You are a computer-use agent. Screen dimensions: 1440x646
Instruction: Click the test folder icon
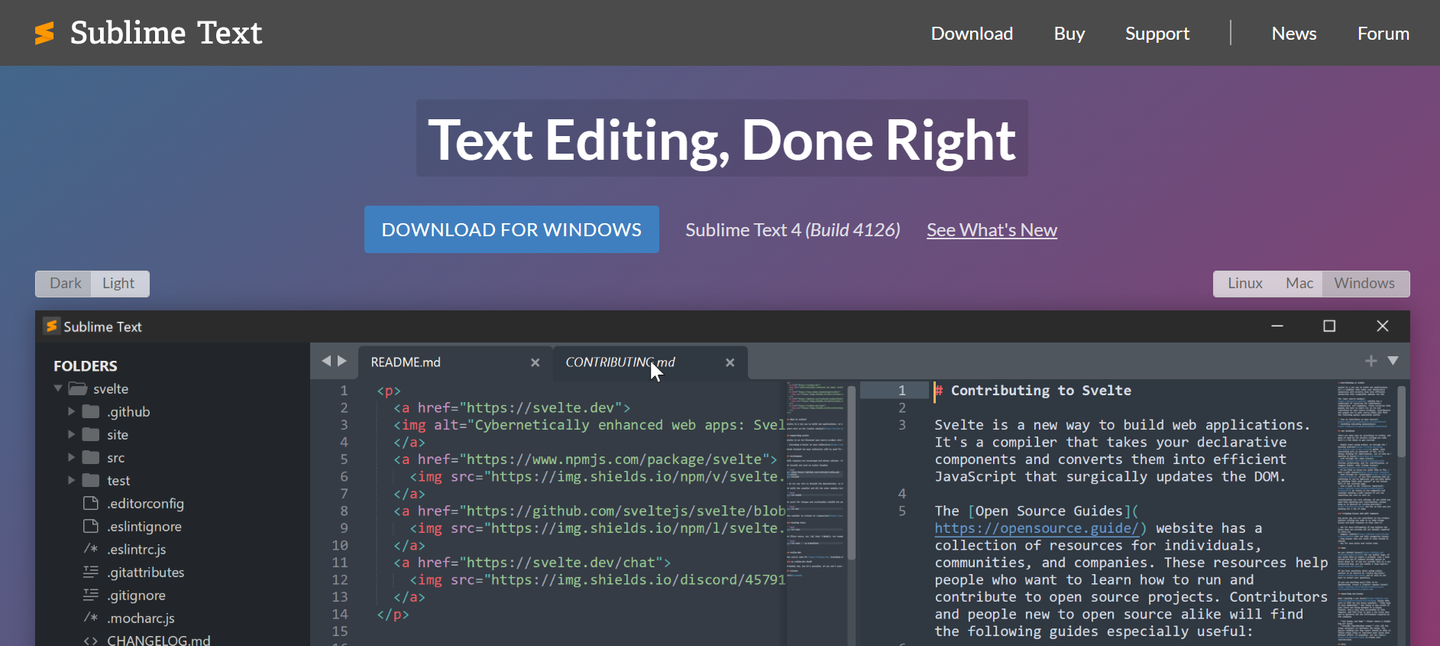91,480
